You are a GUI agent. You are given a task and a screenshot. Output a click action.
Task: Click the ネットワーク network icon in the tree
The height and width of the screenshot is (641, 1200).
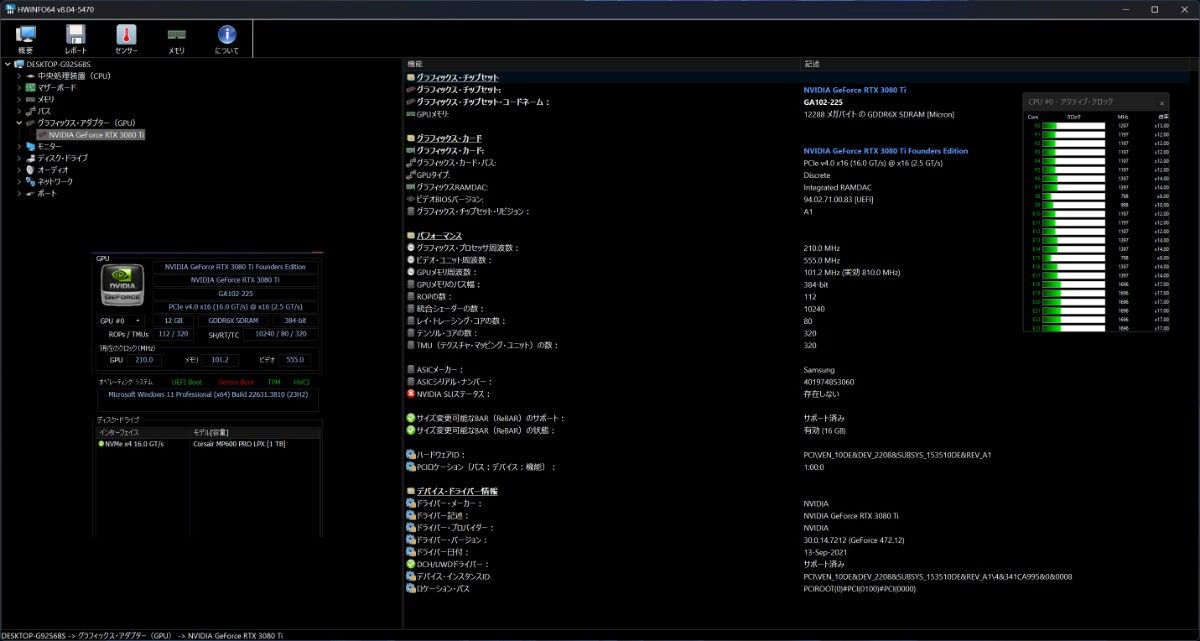coord(31,181)
